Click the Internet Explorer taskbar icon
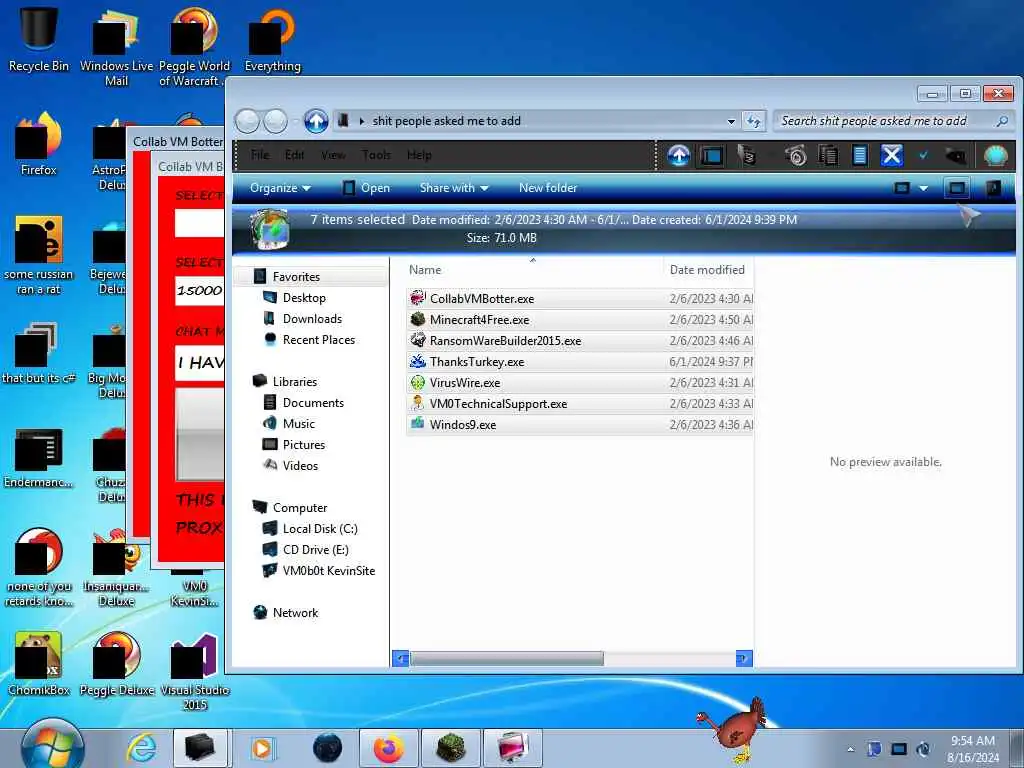Screen dimensions: 1024x768 [x=141, y=748]
